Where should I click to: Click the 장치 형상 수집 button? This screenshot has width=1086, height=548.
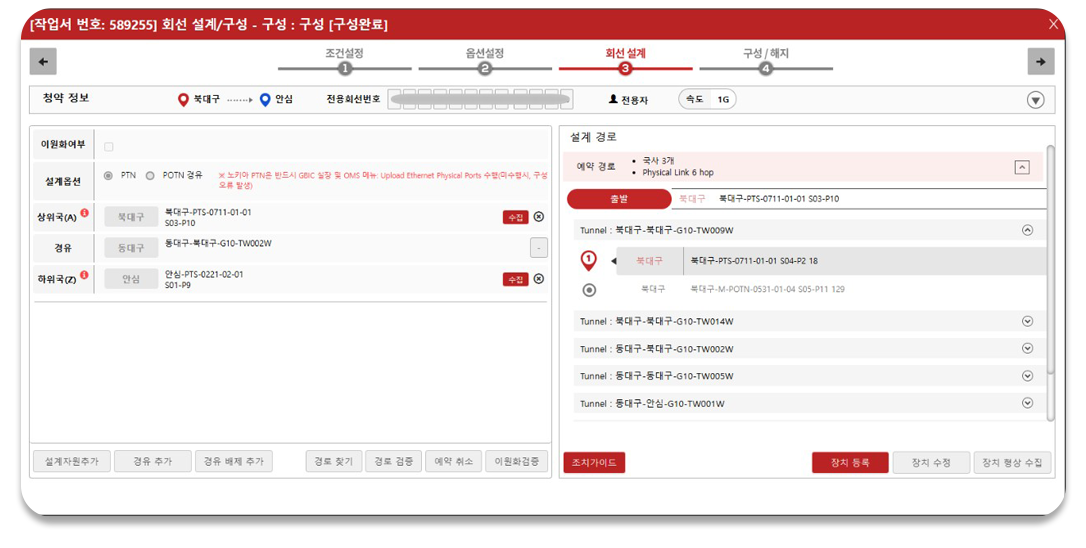pyautogui.click(x=1012, y=463)
